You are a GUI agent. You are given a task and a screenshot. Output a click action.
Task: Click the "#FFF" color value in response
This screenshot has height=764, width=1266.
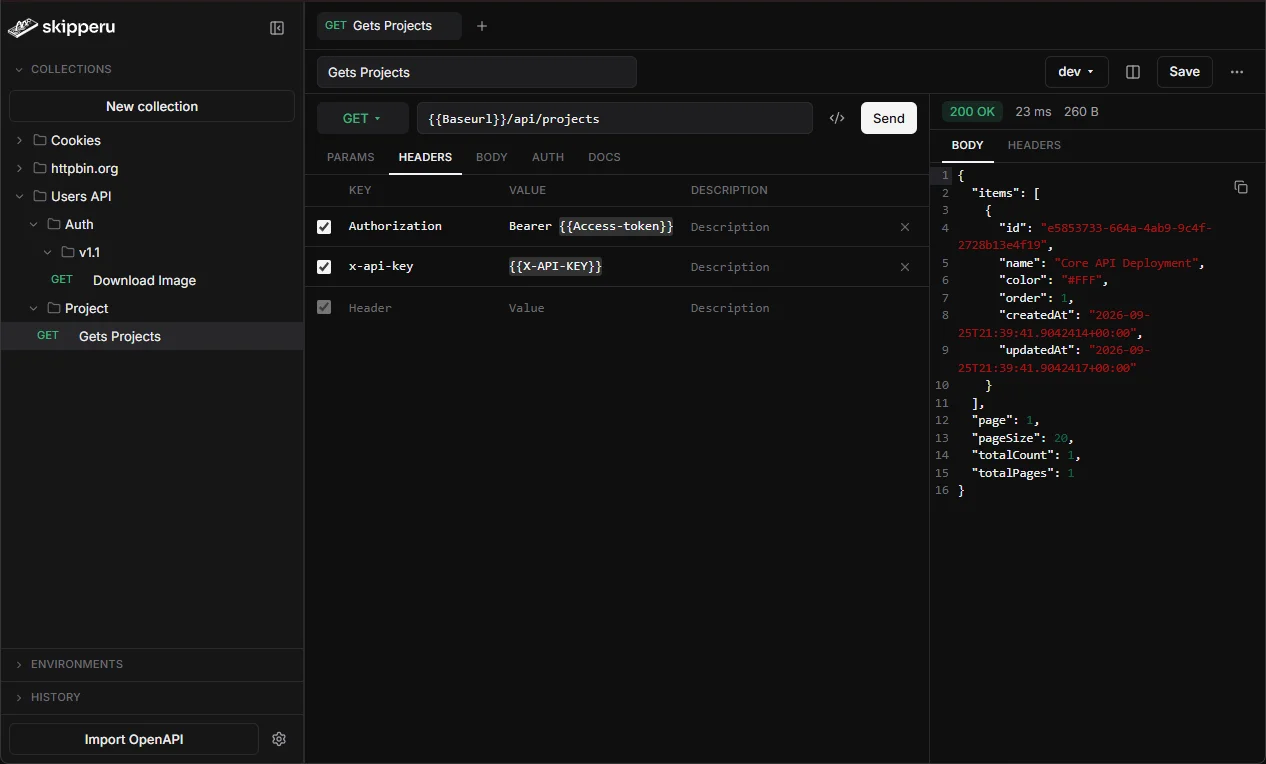point(1080,281)
